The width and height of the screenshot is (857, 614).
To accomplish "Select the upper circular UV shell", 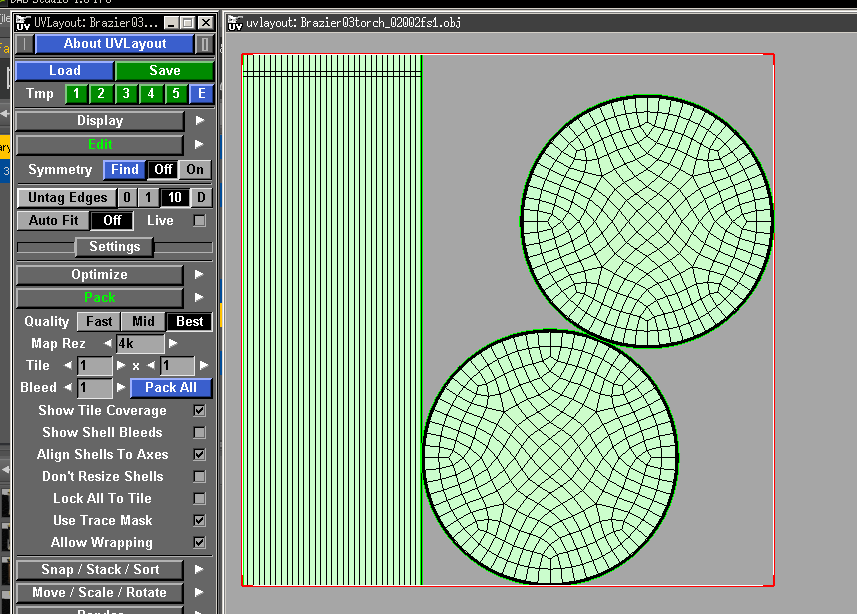I will click(x=647, y=221).
